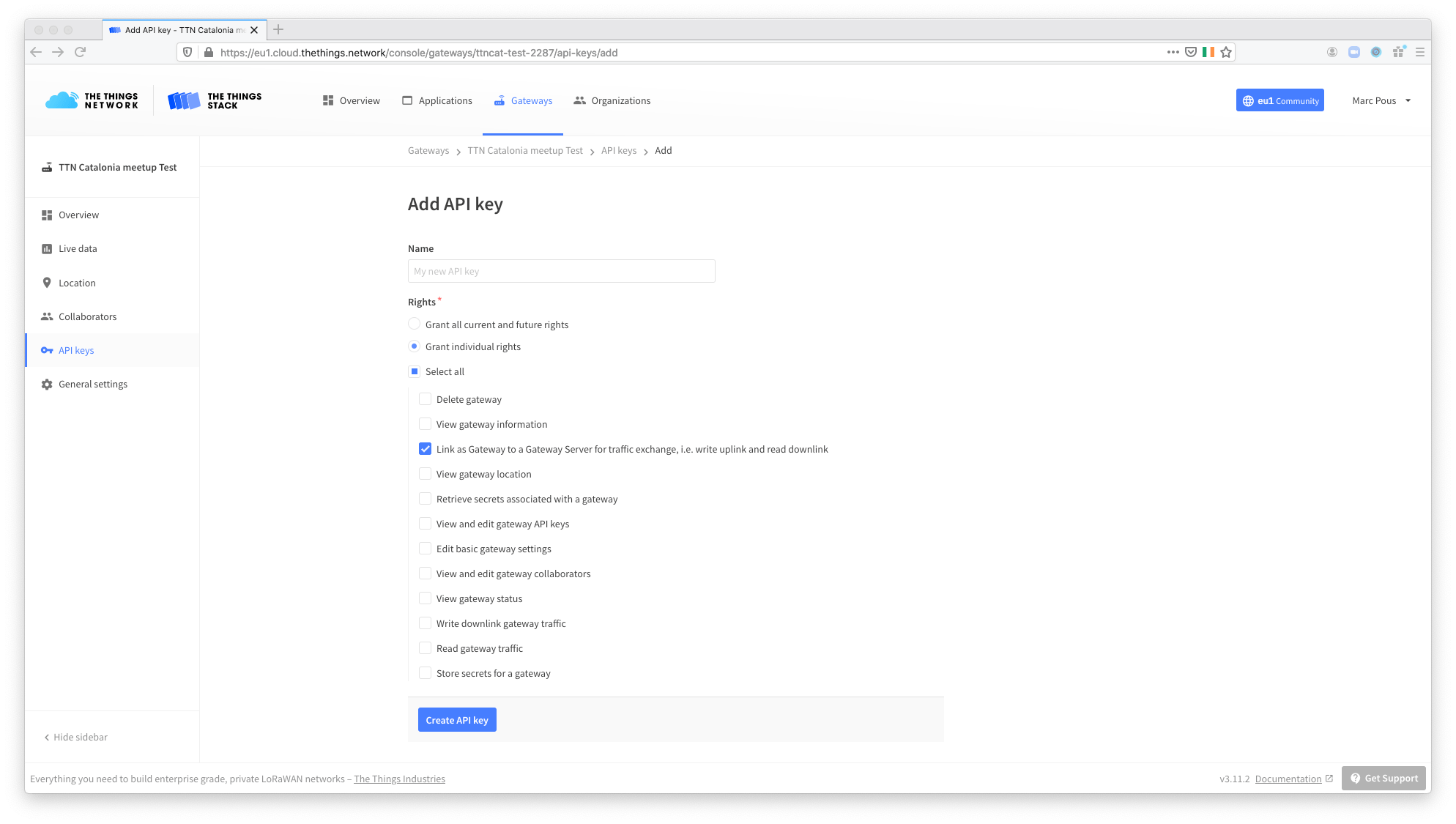Click the Organizations icon in top navigation
1456x824 pixels.
point(579,101)
